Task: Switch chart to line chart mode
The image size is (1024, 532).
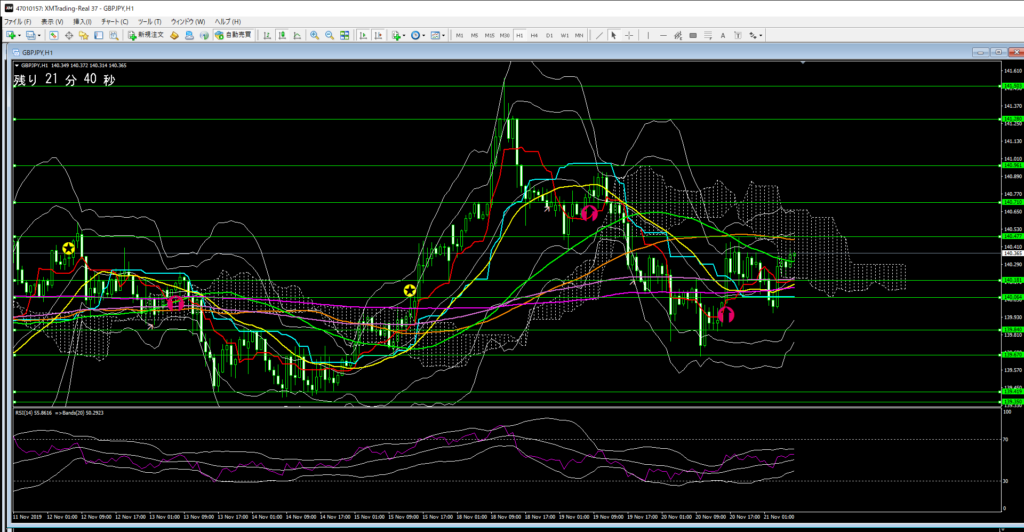Action: pyautogui.click(x=297, y=35)
